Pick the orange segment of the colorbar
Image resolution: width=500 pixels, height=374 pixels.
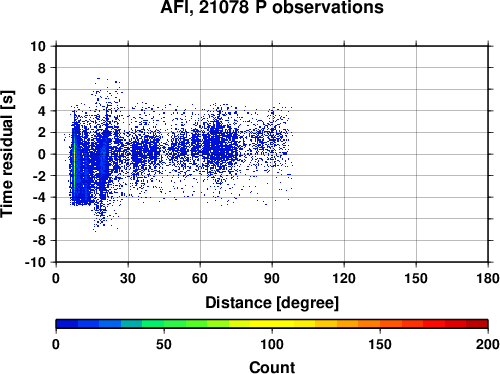tap(369, 324)
